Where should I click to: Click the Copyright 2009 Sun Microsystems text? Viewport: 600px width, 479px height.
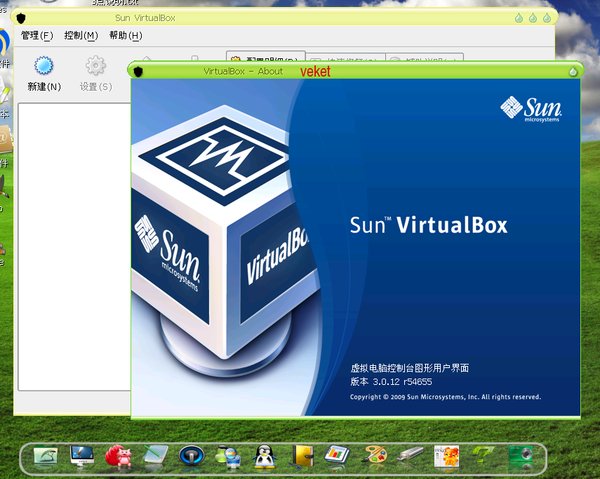pos(445,397)
